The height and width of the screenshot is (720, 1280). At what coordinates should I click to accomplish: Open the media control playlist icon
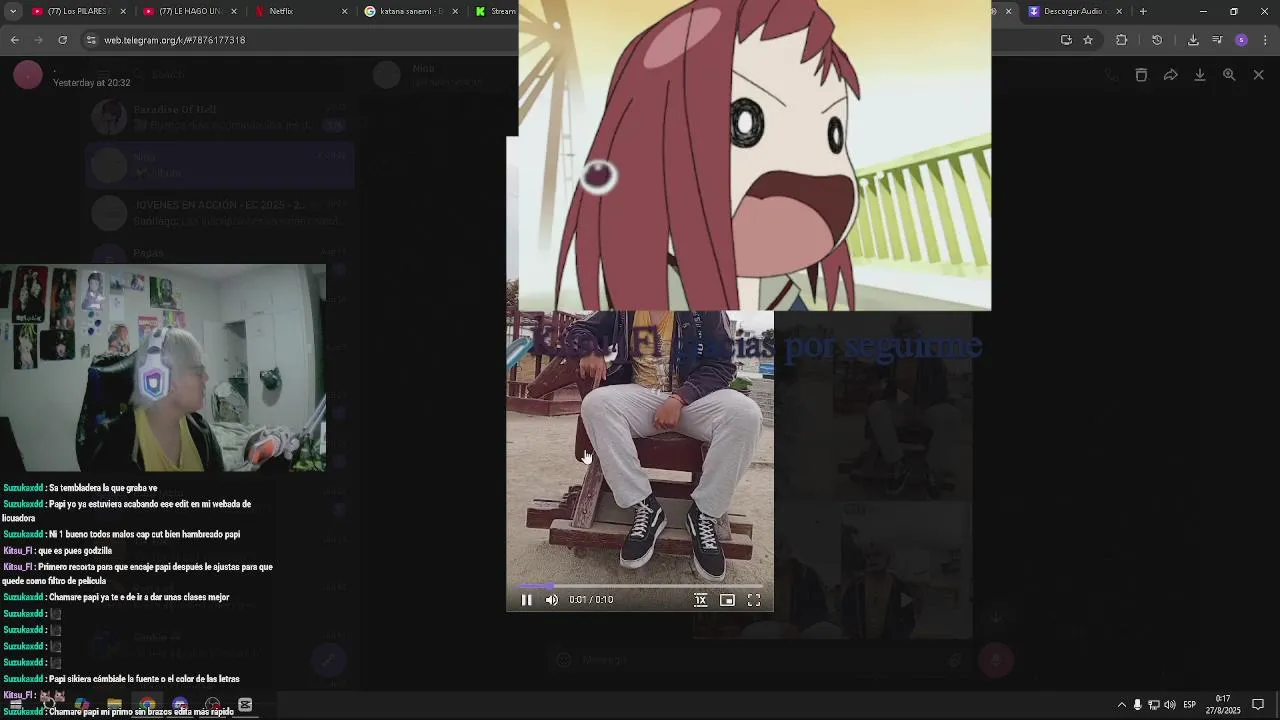tap(1217, 40)
